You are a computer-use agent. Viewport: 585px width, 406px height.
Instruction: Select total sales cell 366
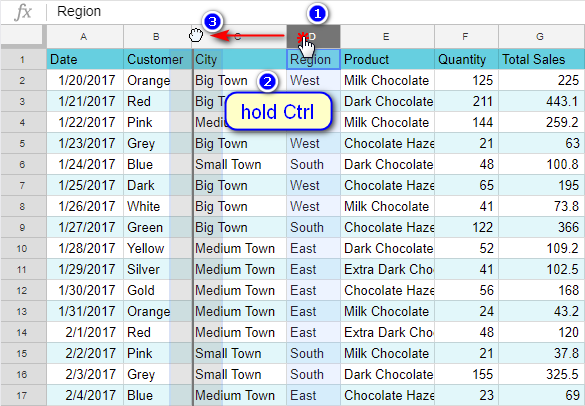(542, 227)
